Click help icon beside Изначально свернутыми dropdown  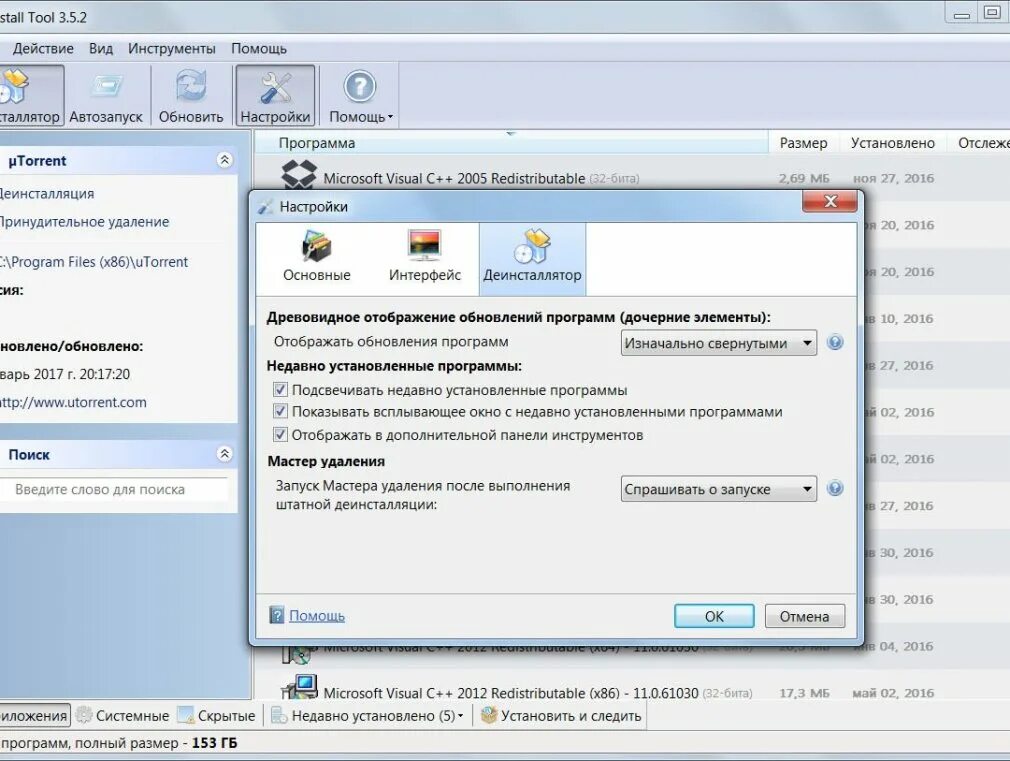click(835, 342)
